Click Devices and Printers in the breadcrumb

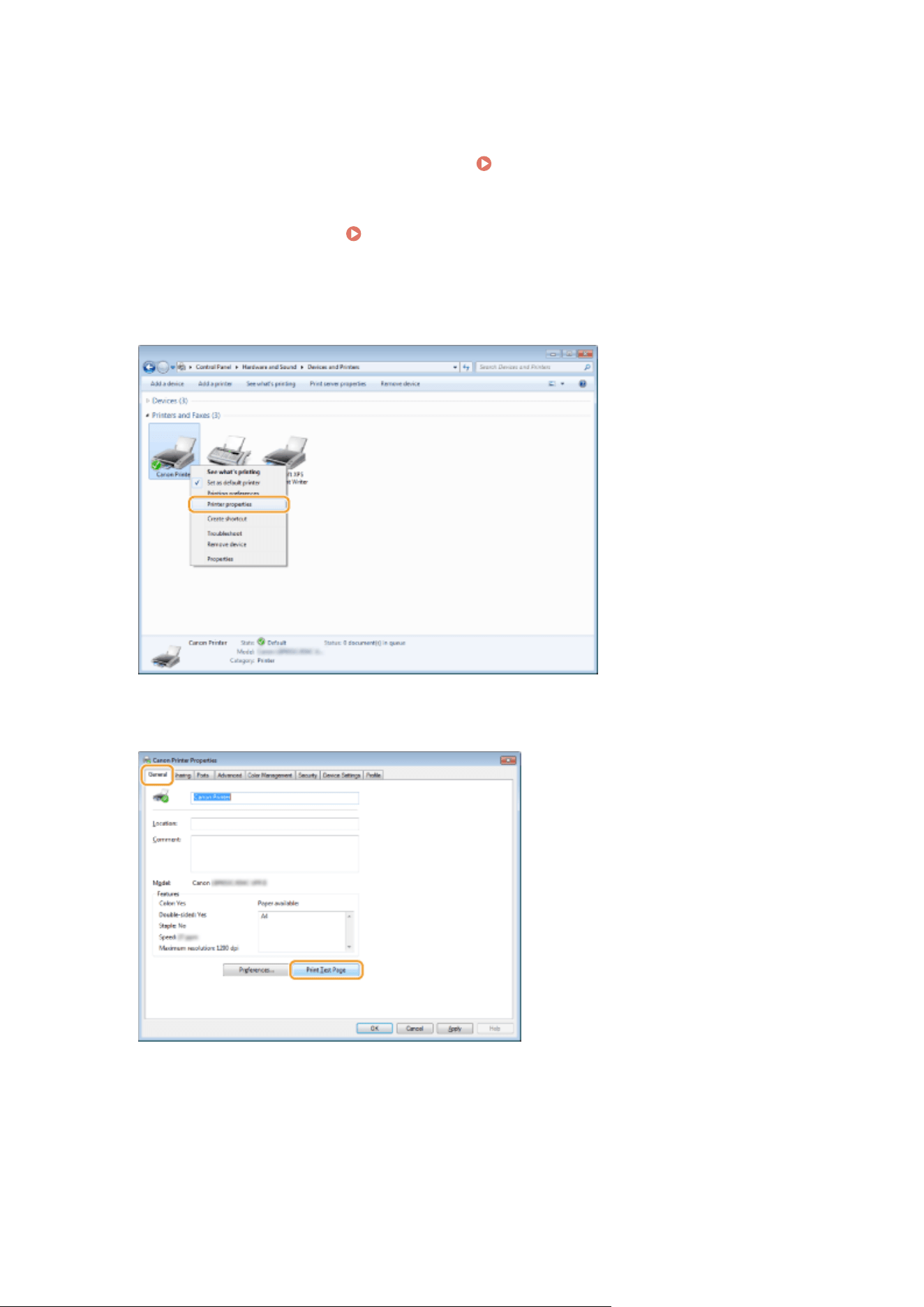334,367
